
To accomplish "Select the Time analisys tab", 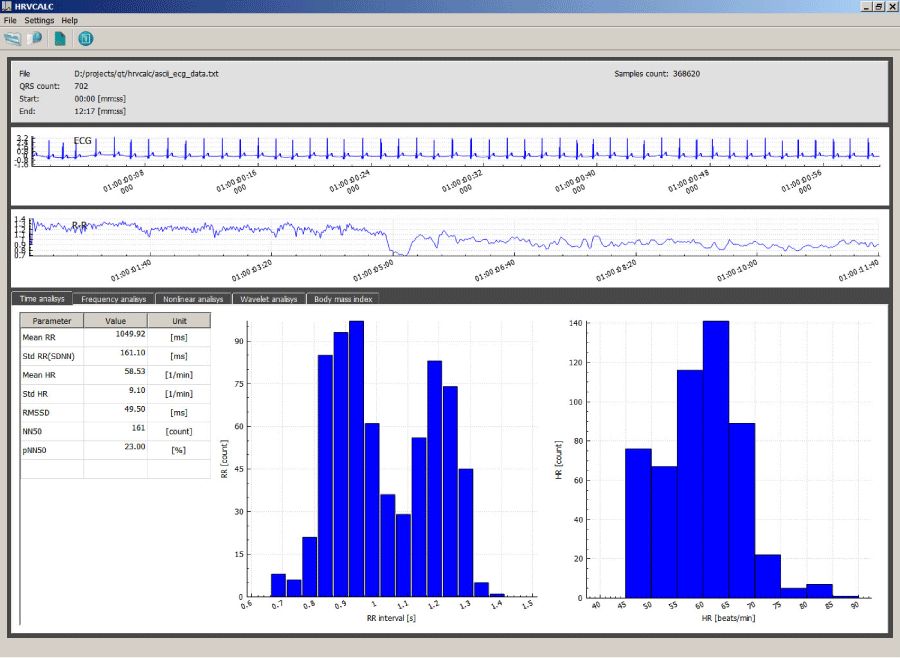I will point(41,298).
